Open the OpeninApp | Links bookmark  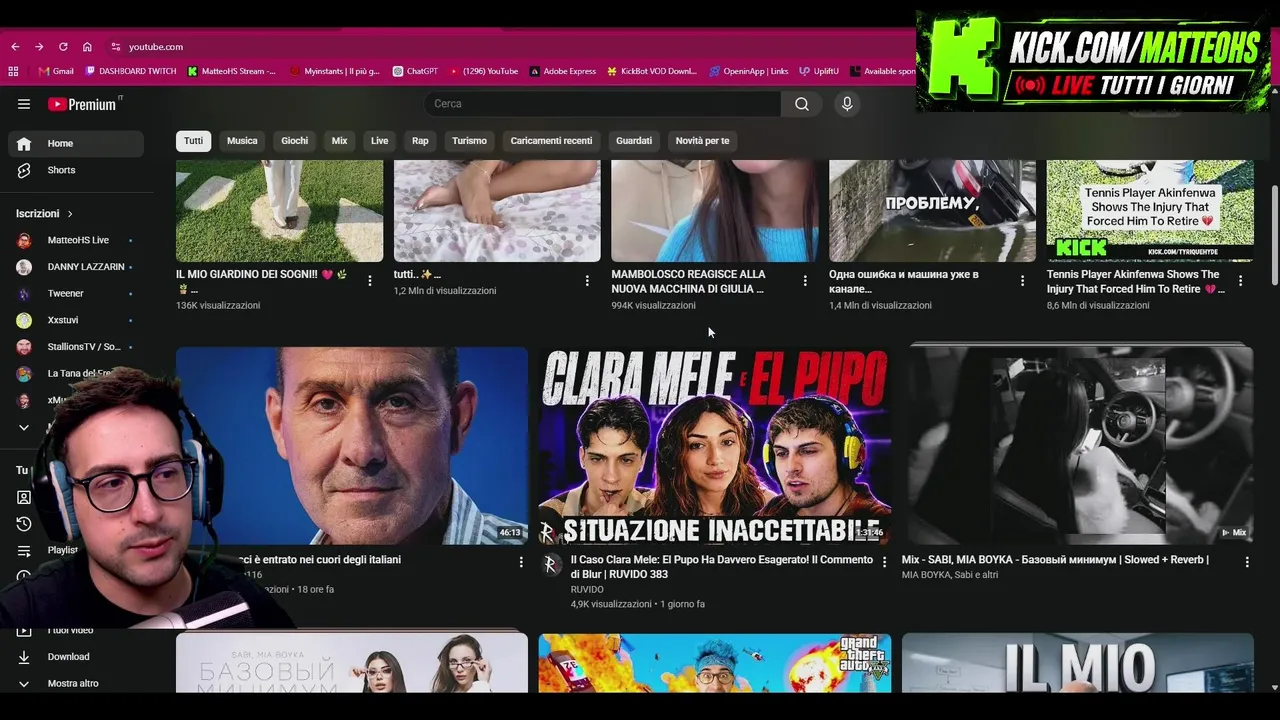tap(749, 71)
